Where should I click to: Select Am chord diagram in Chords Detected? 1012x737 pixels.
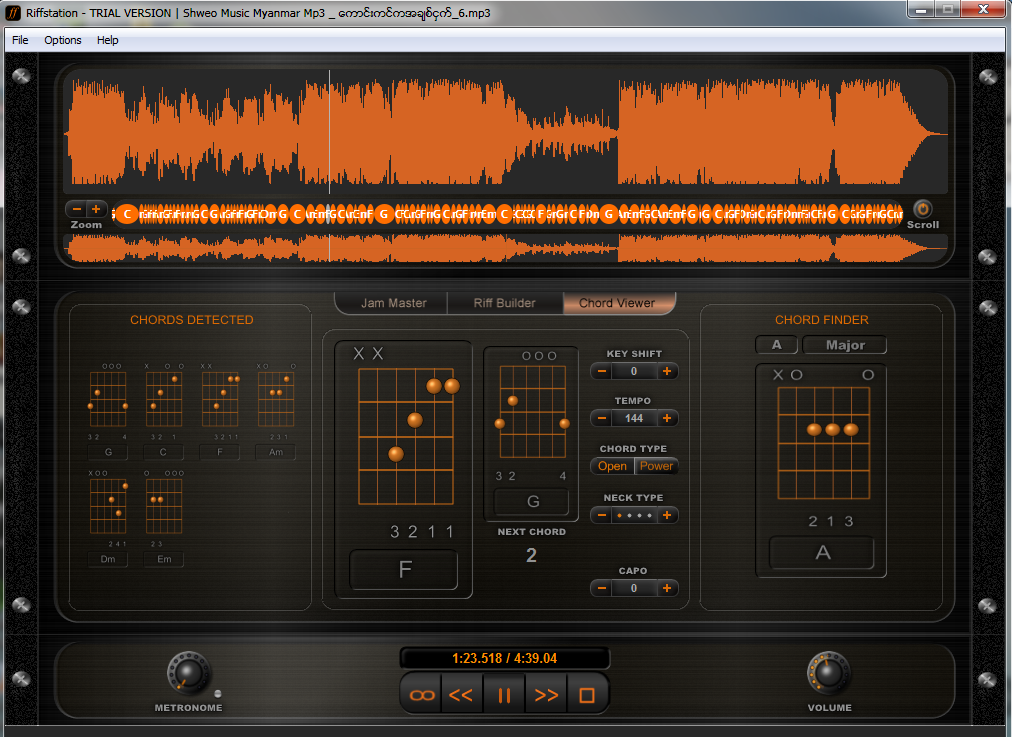point(276,399)
